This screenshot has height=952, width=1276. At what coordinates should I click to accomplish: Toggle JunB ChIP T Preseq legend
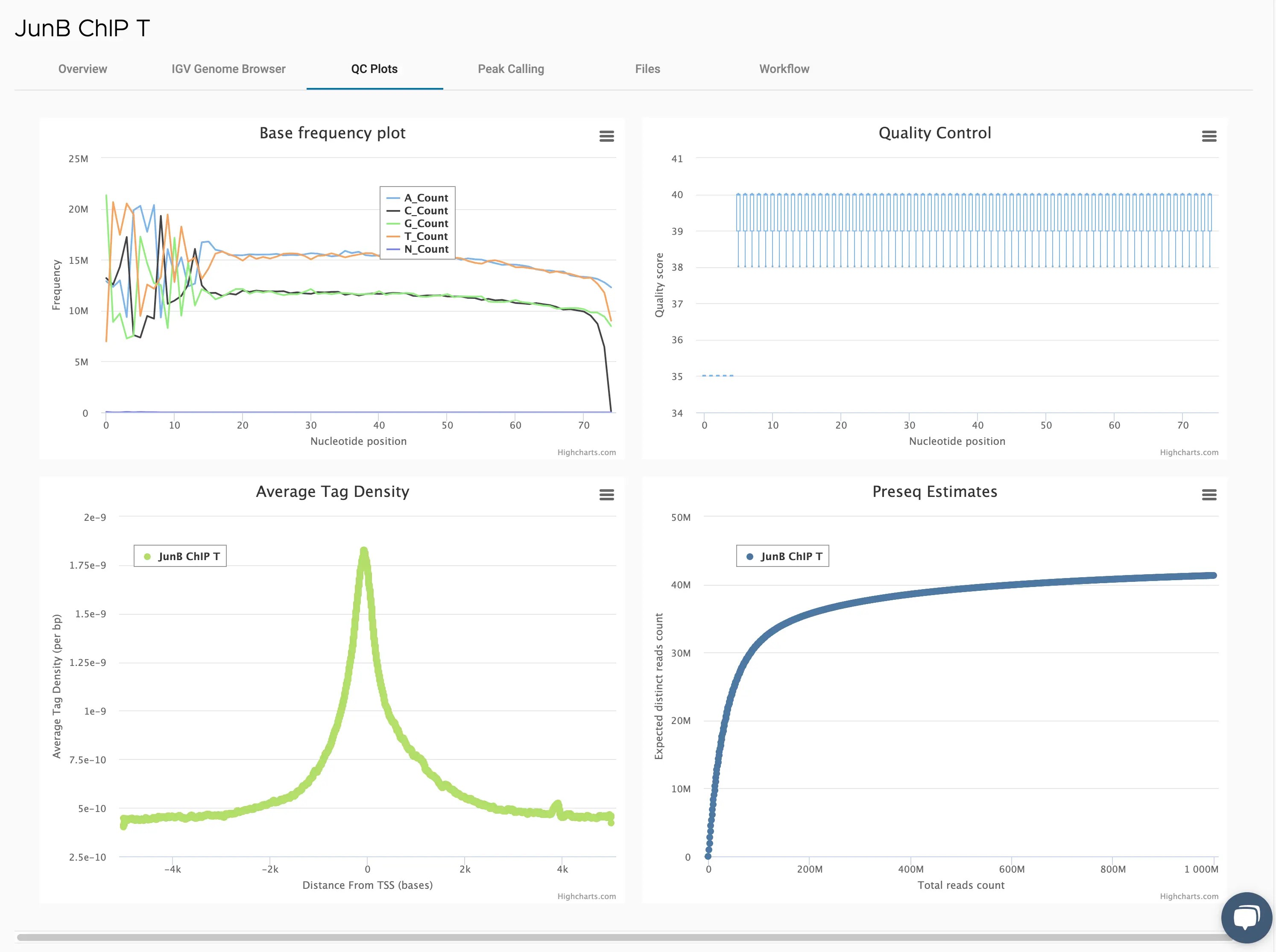click(791, 556)
